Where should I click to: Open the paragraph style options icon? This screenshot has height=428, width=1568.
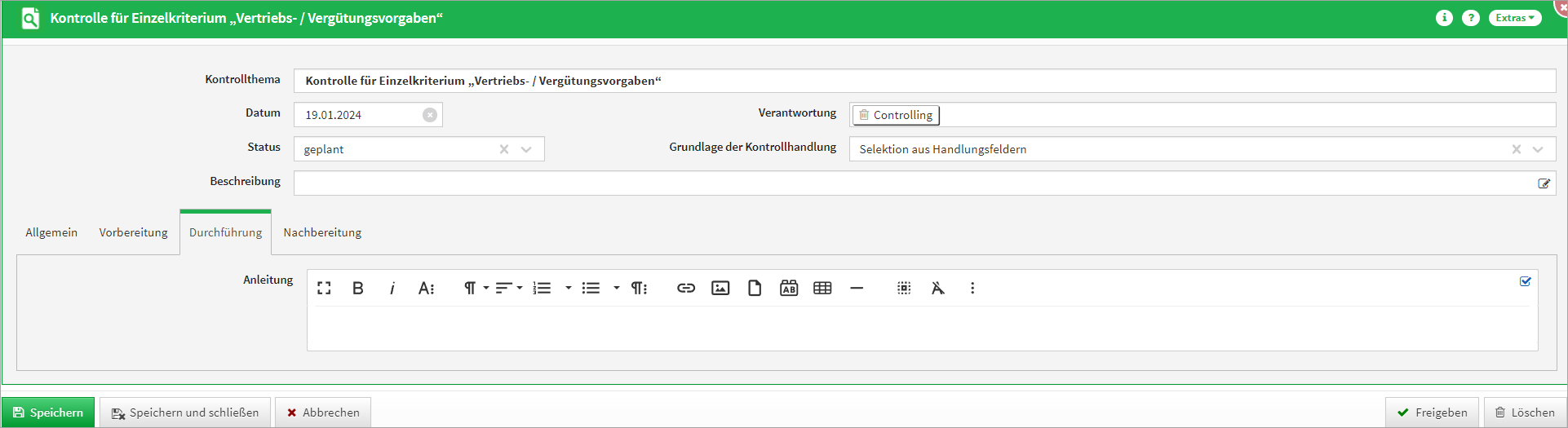click(x=639, y=288)
